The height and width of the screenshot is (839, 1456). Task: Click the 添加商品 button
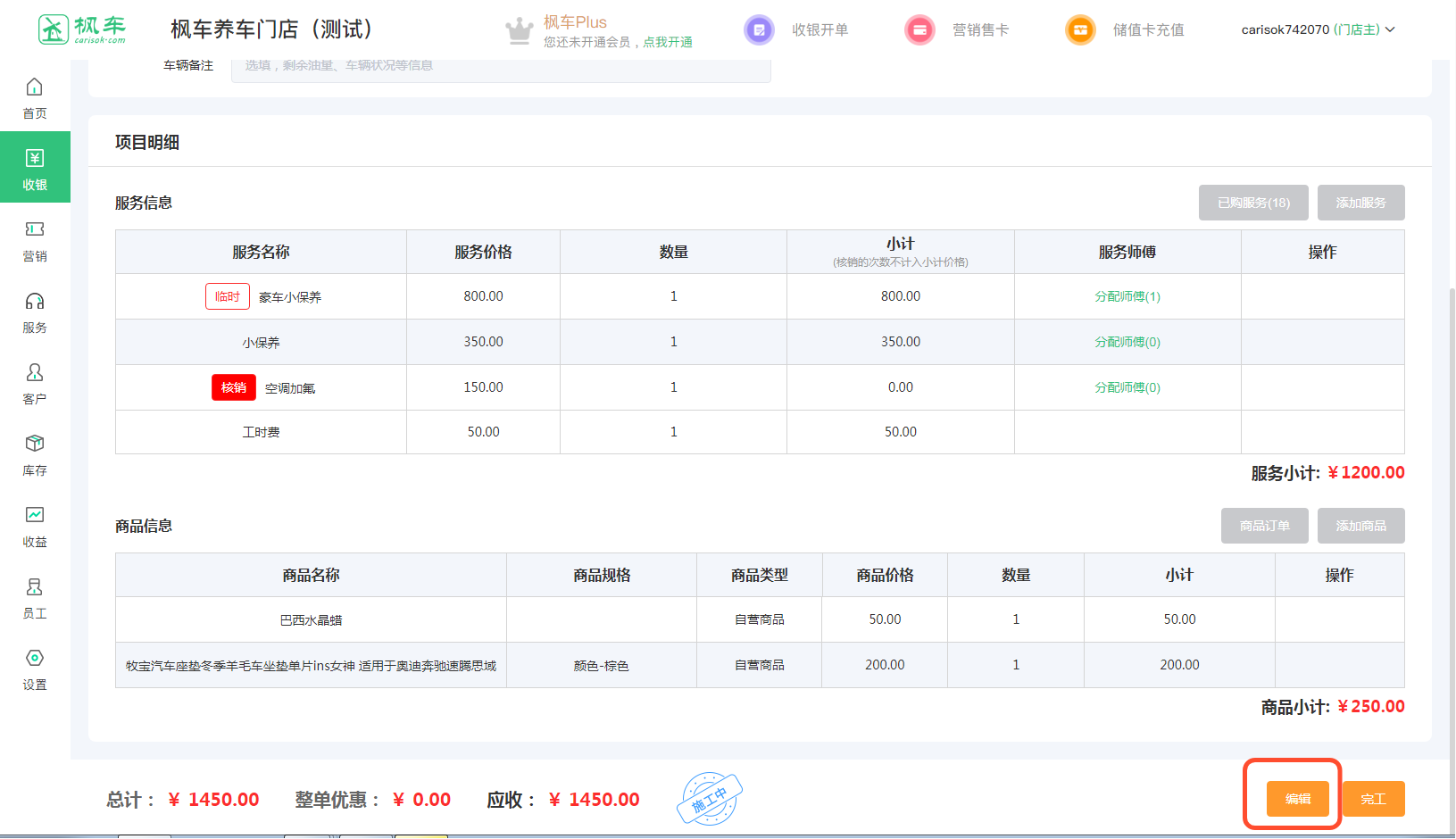click(x=1360, y=526)
